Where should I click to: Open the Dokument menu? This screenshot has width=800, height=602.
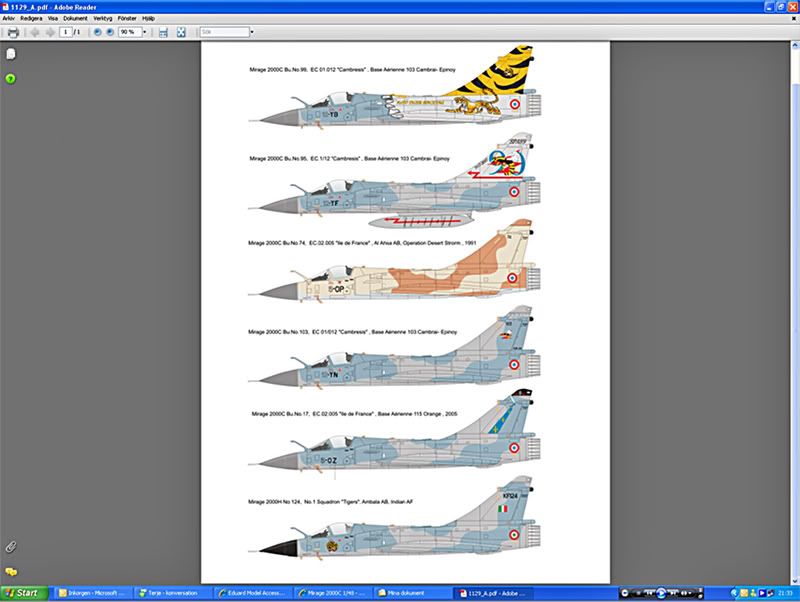(76, 18)
